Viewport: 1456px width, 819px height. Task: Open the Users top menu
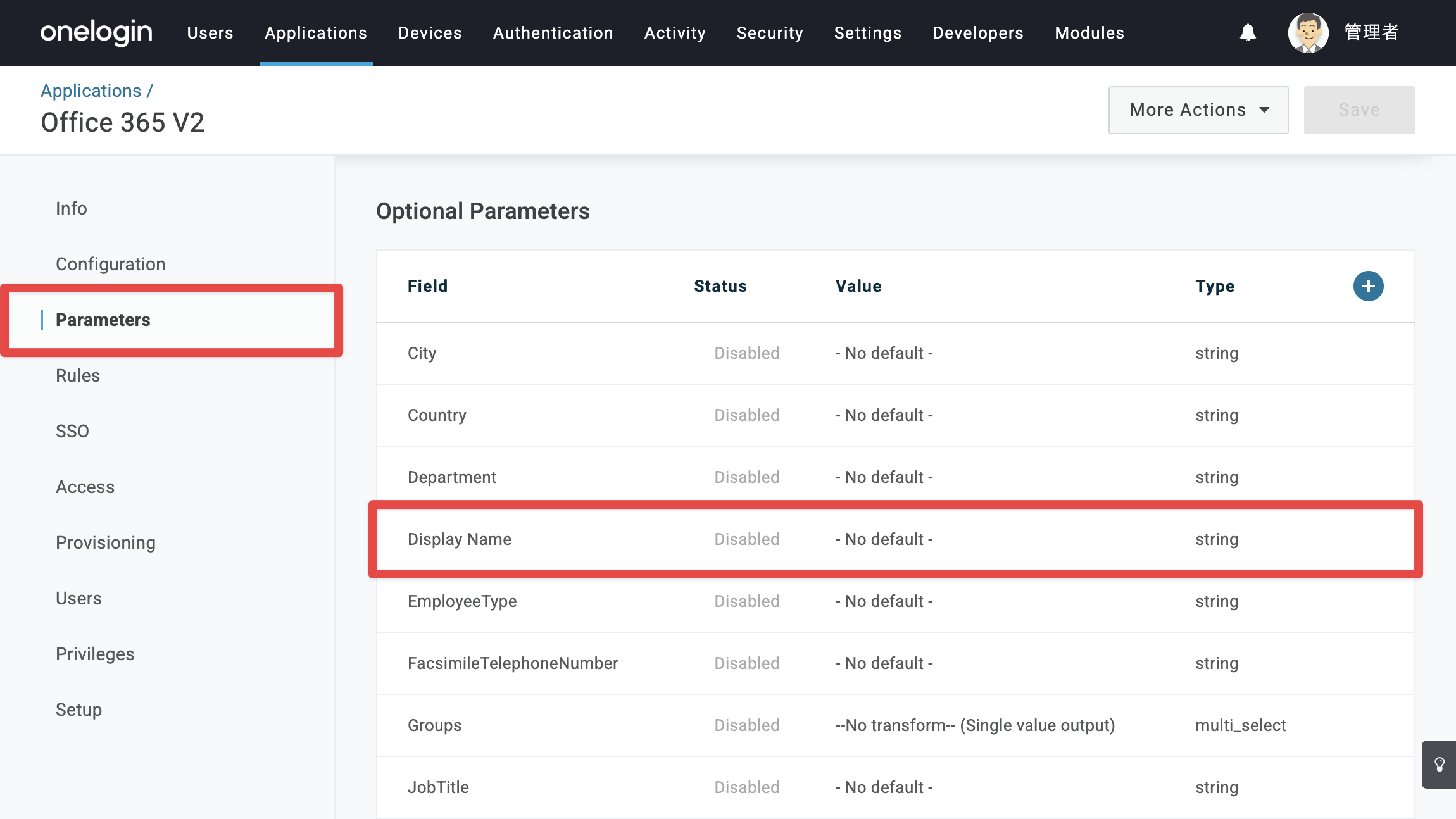pyautogui.click(x=210, y=33)
